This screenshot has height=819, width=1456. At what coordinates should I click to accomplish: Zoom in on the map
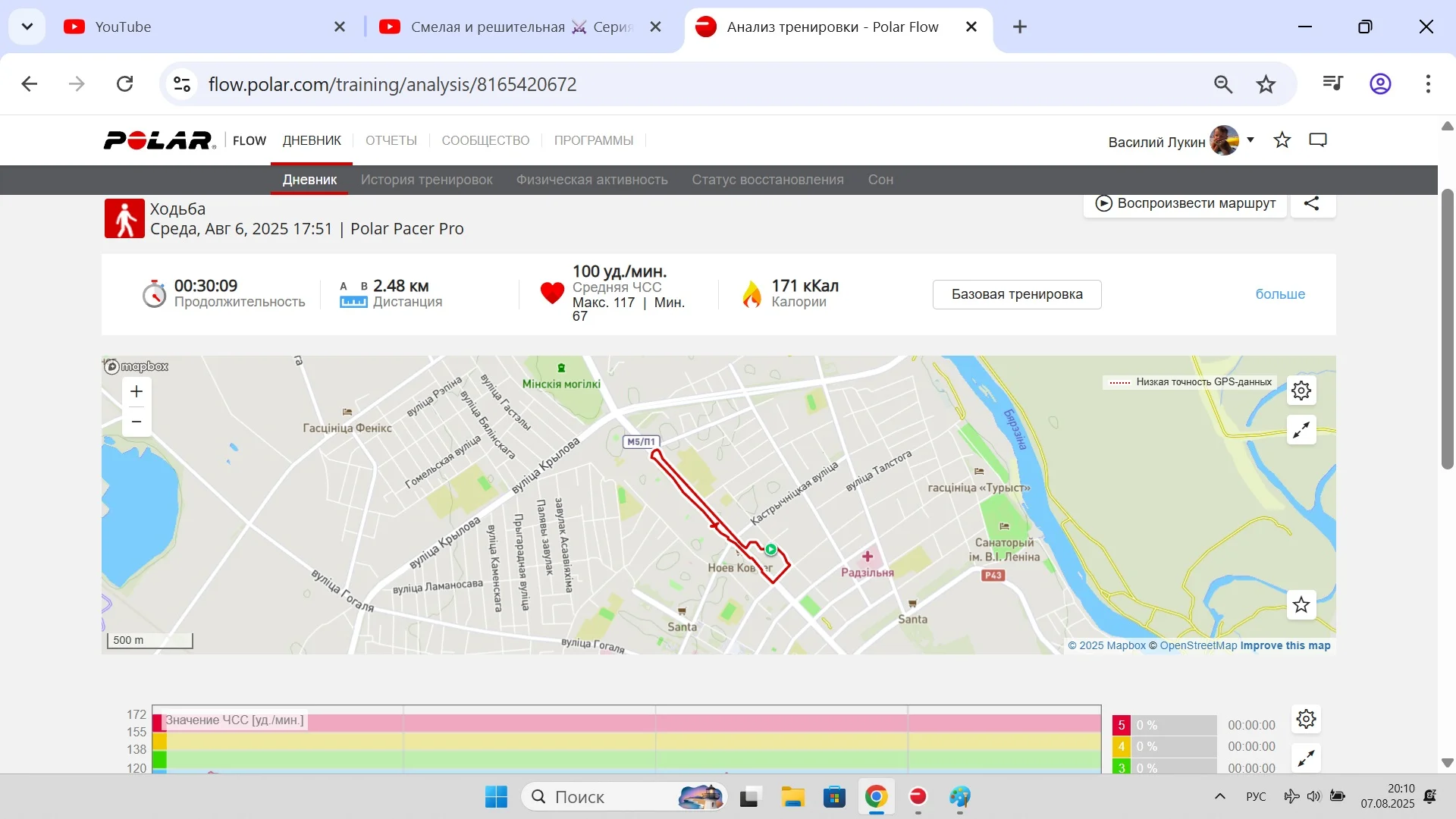136,391
